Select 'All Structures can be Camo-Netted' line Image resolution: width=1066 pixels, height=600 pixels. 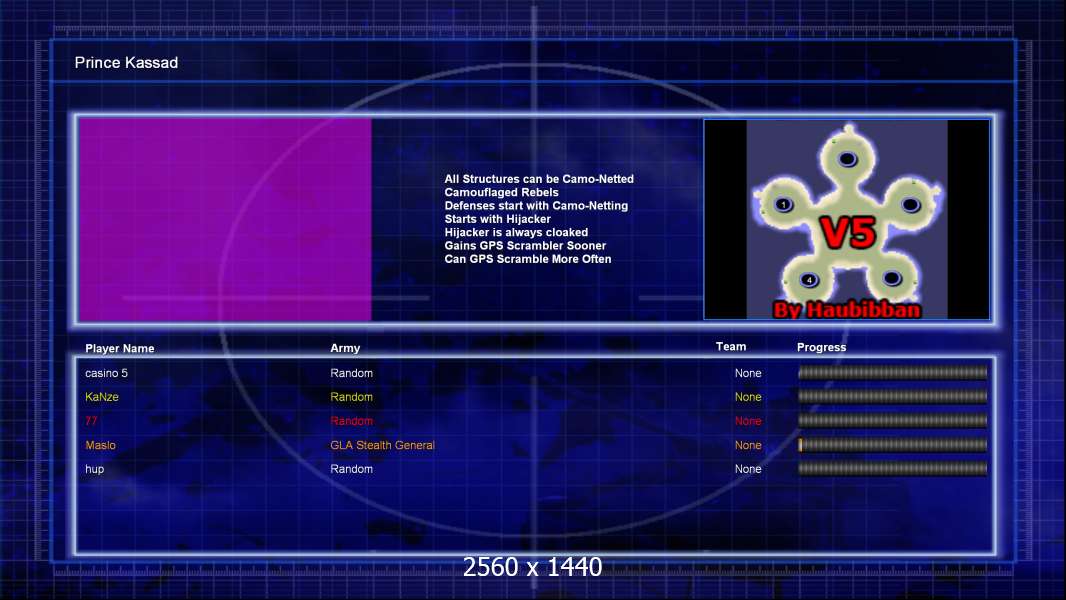pos(539,179)
